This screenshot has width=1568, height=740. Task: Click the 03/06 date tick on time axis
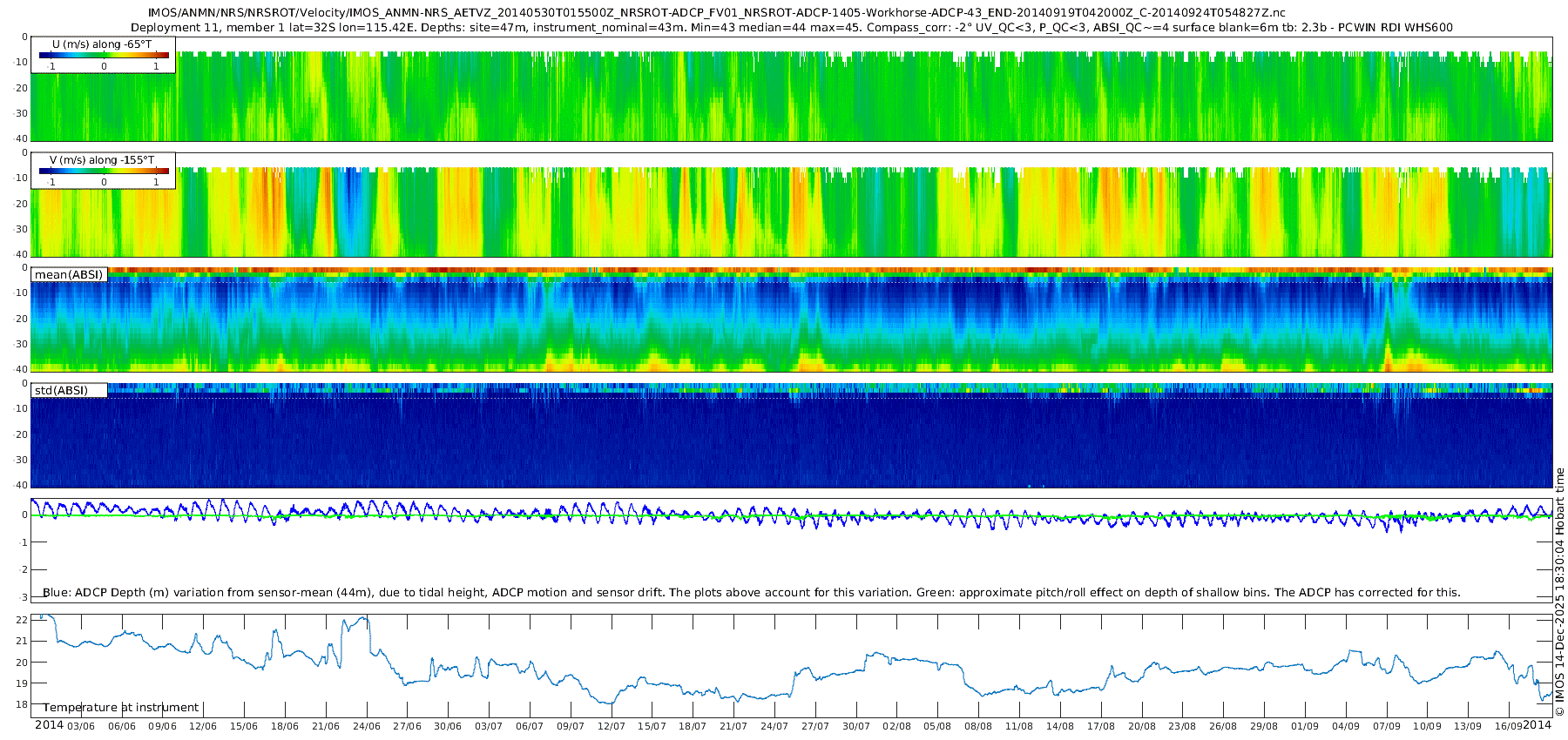(x=81, y=726)
